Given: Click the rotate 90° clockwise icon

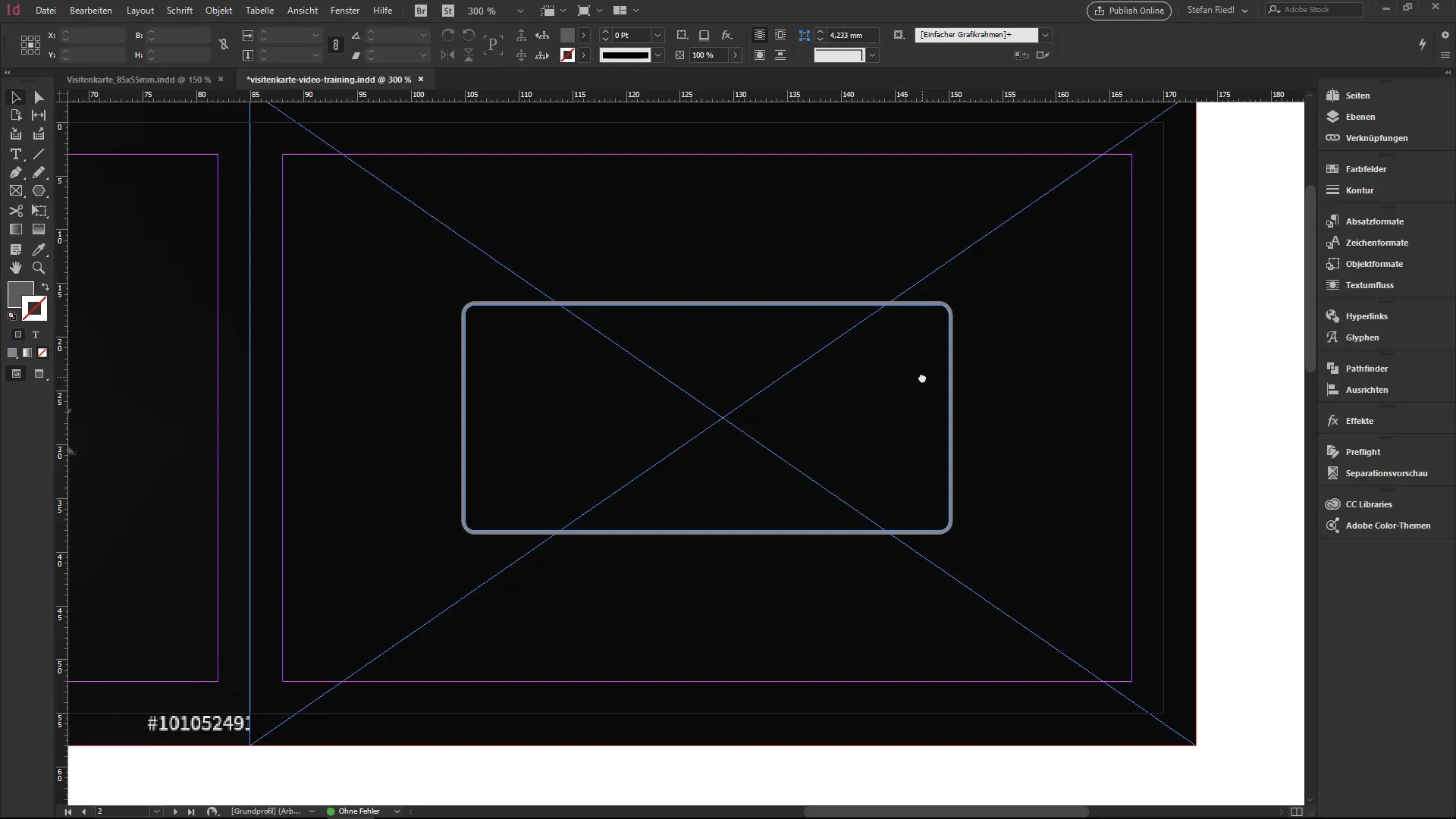Looking at the screenshot, I should 448,35.
